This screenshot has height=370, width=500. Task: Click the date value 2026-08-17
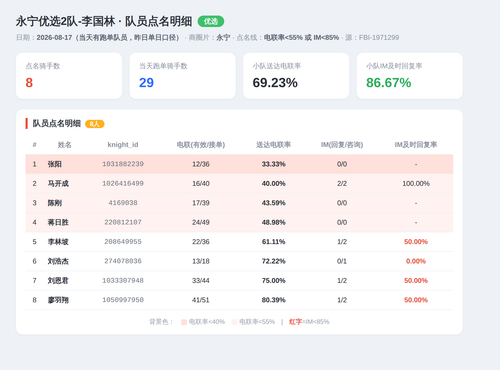pos(54,37)
